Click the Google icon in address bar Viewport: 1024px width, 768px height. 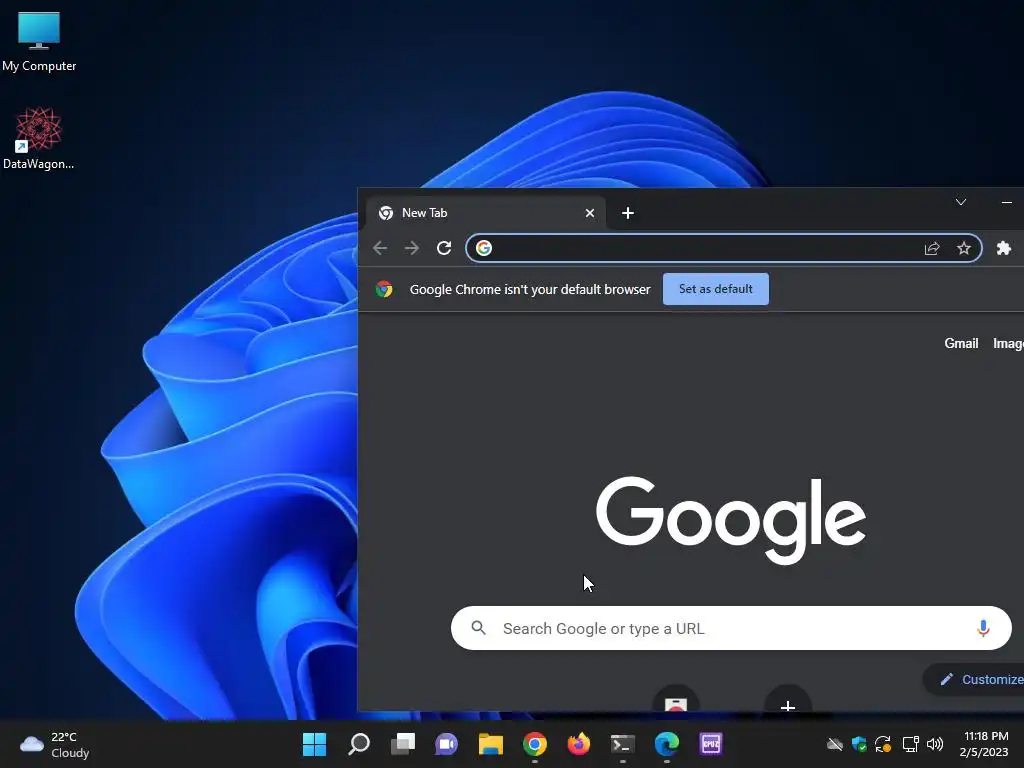pyautogui.click(x=483, y=248)
